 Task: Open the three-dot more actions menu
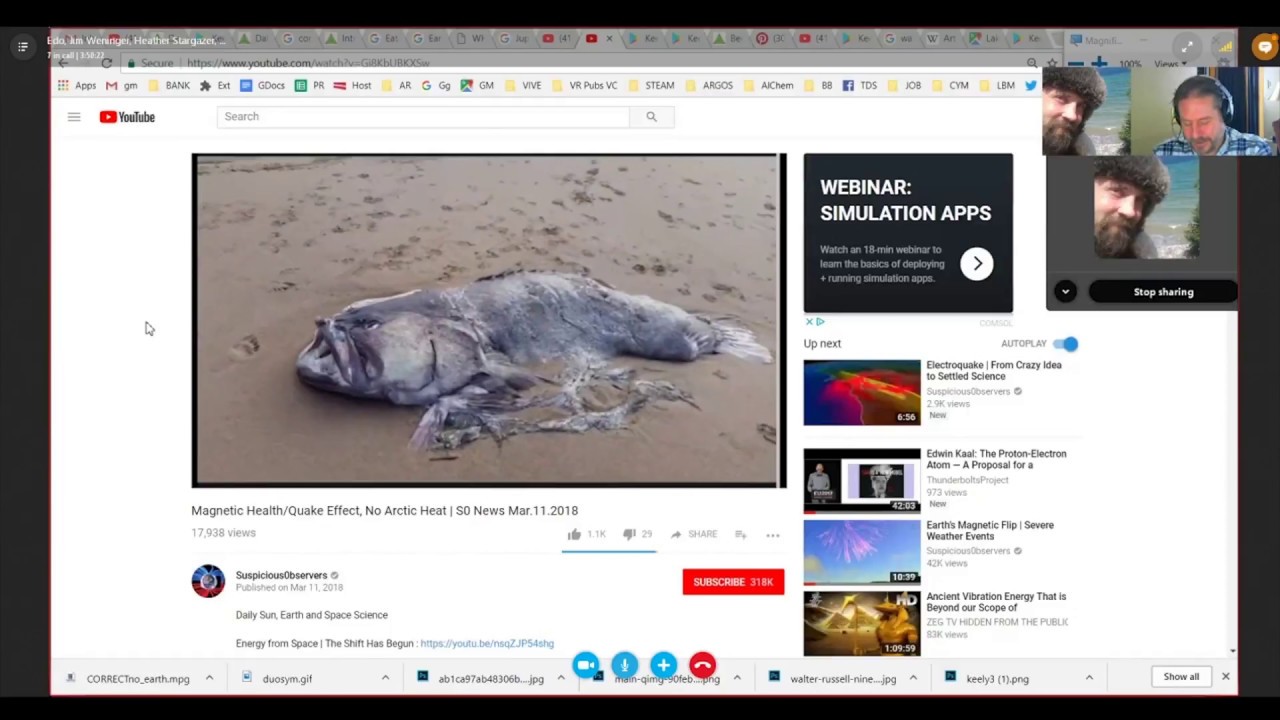tap(773, 535)
